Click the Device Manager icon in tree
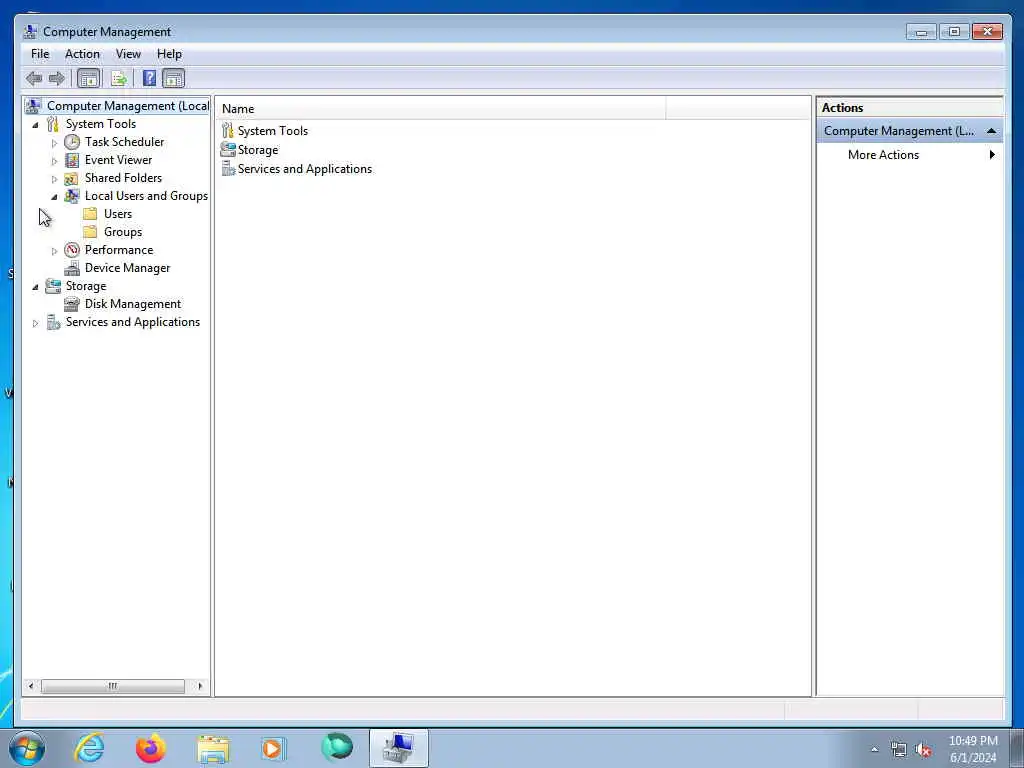 pos(72,268)
